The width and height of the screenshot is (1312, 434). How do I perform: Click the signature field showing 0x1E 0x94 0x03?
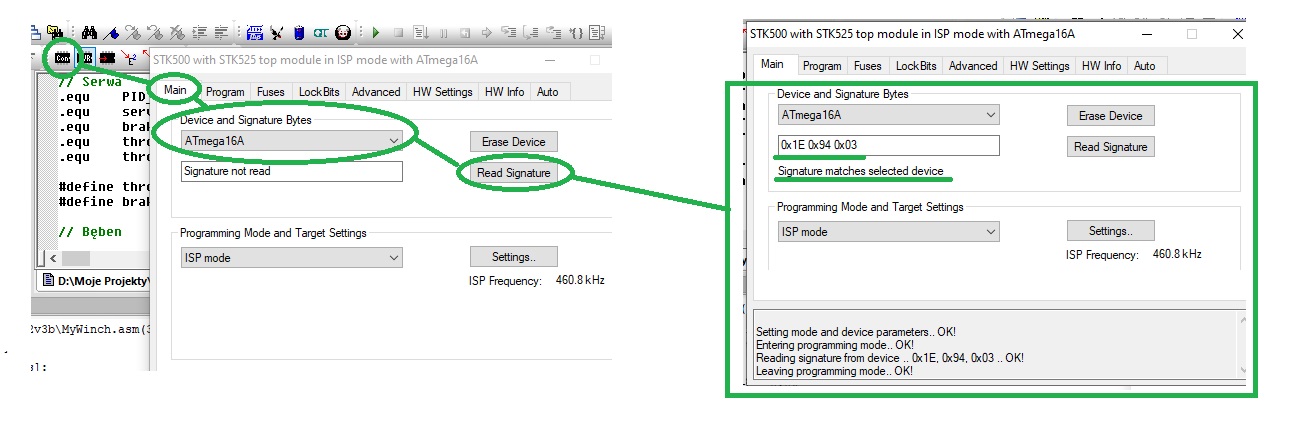(x=888, y=146)
